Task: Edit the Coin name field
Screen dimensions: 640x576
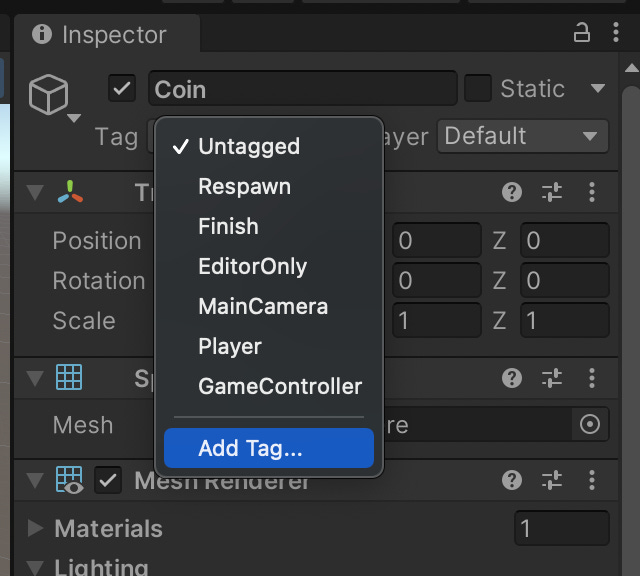Action: [302, 88]
